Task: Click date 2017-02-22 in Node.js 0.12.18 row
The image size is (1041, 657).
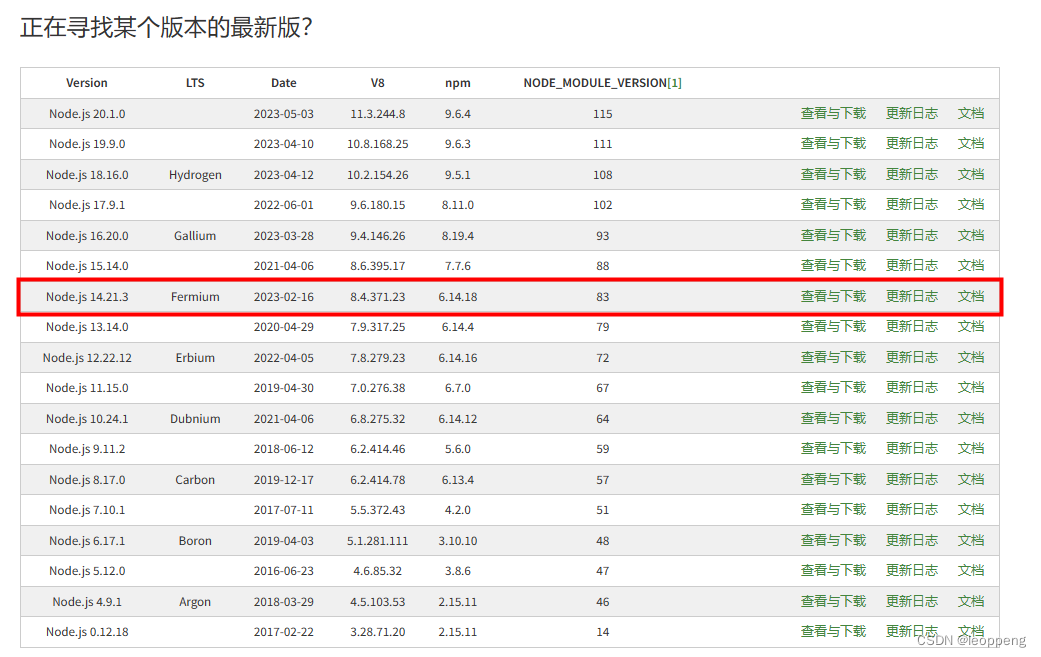Action: pos(283,632)
